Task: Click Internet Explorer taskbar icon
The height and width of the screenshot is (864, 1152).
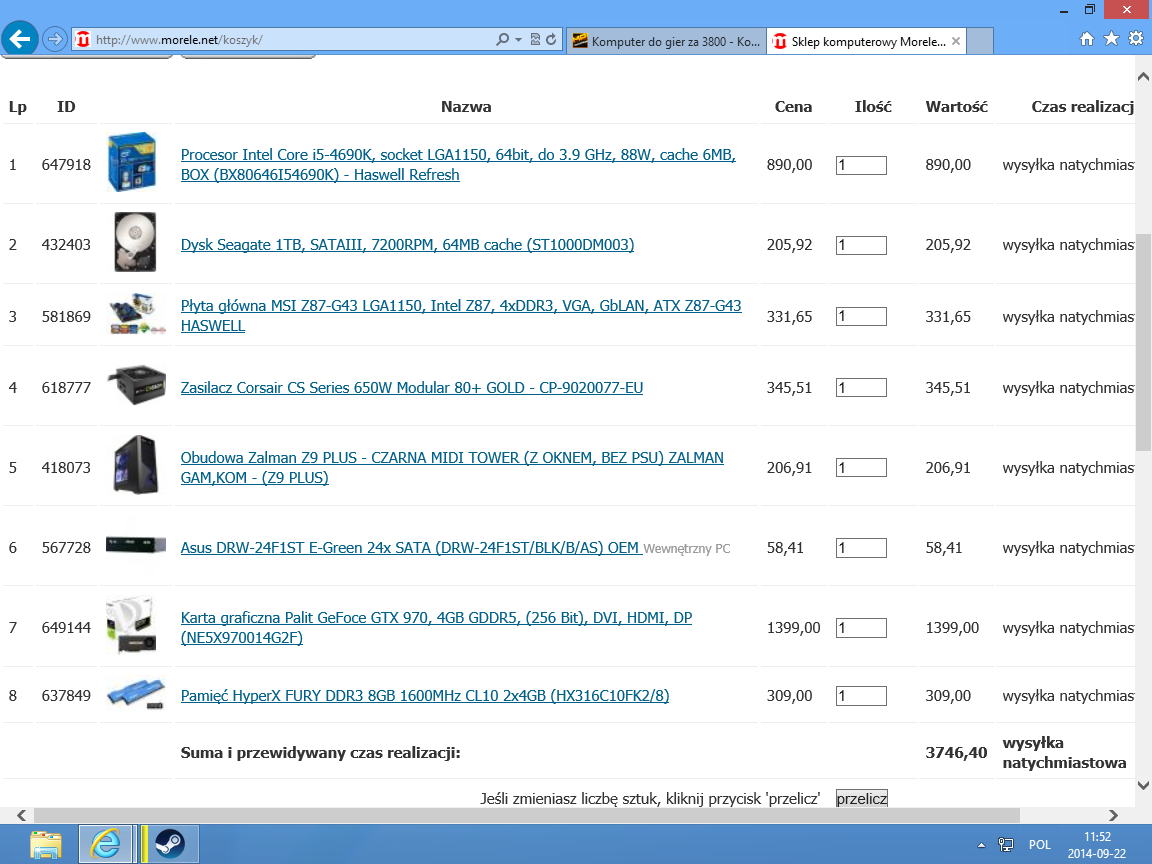Action: pyautogui.click(x=106, y=844)
